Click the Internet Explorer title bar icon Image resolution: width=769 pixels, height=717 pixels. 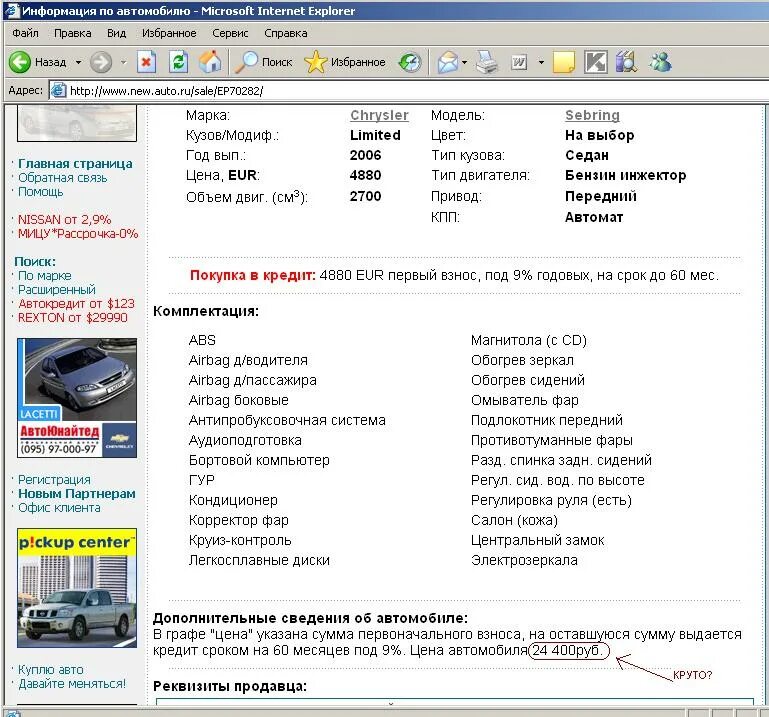[x=12, y=10]
